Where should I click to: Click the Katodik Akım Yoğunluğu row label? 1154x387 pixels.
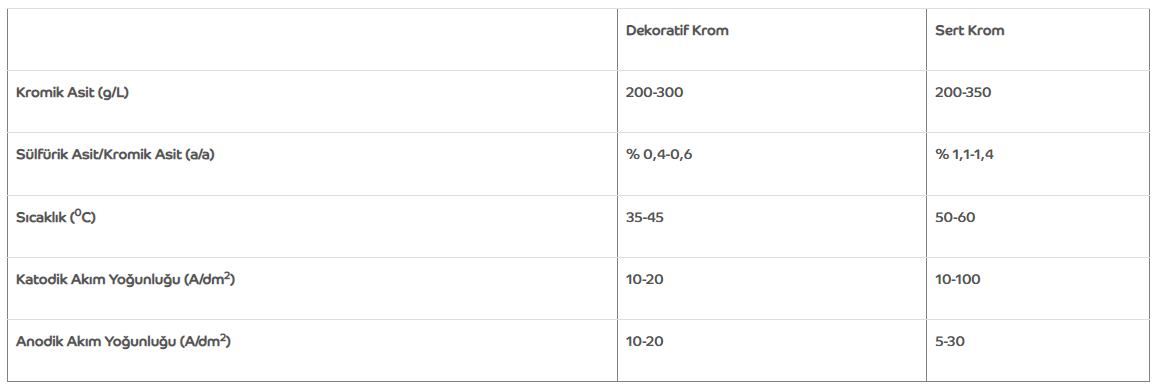(x=125, y=280)
